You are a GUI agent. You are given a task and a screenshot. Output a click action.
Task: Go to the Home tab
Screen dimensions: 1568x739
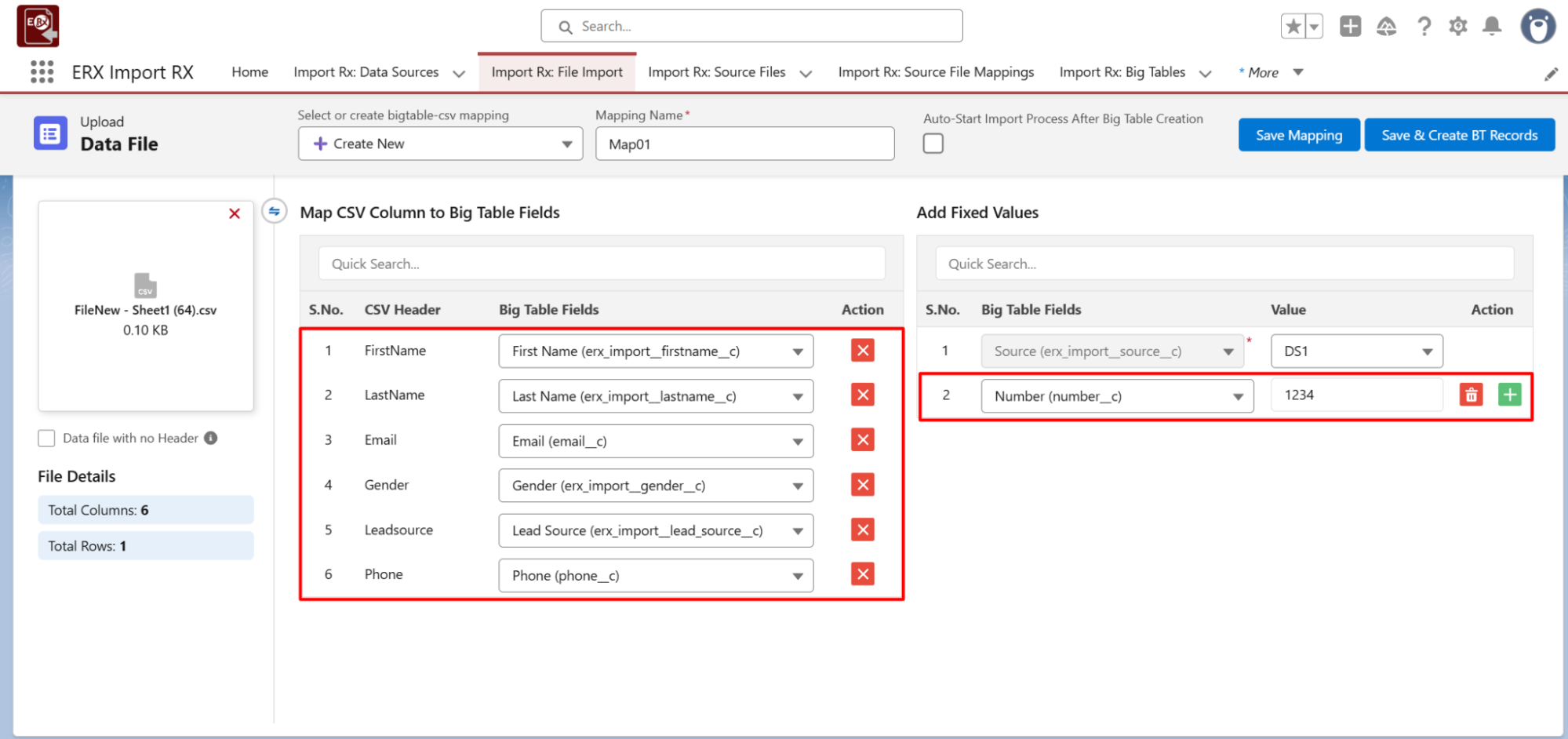point(249,72)
